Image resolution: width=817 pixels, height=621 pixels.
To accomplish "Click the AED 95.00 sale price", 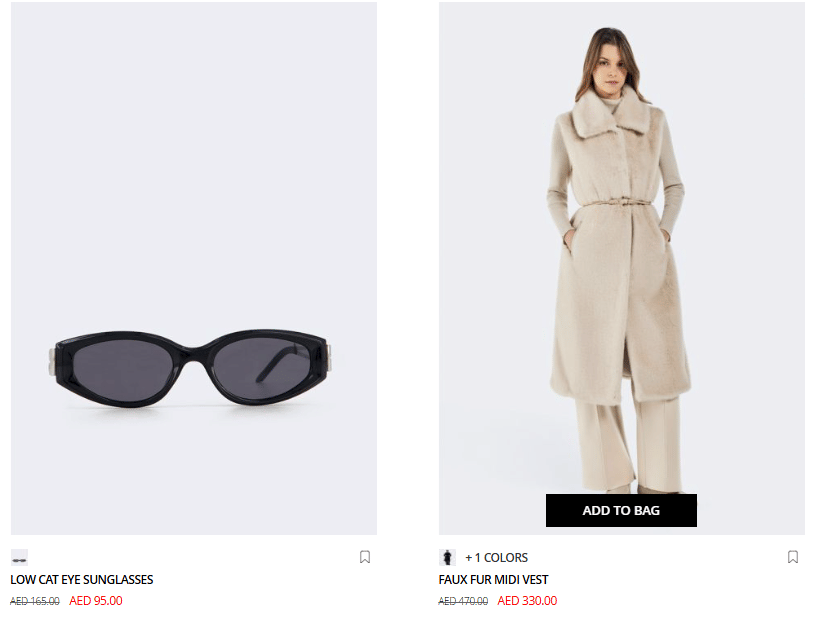I will (x=96, y=601).
